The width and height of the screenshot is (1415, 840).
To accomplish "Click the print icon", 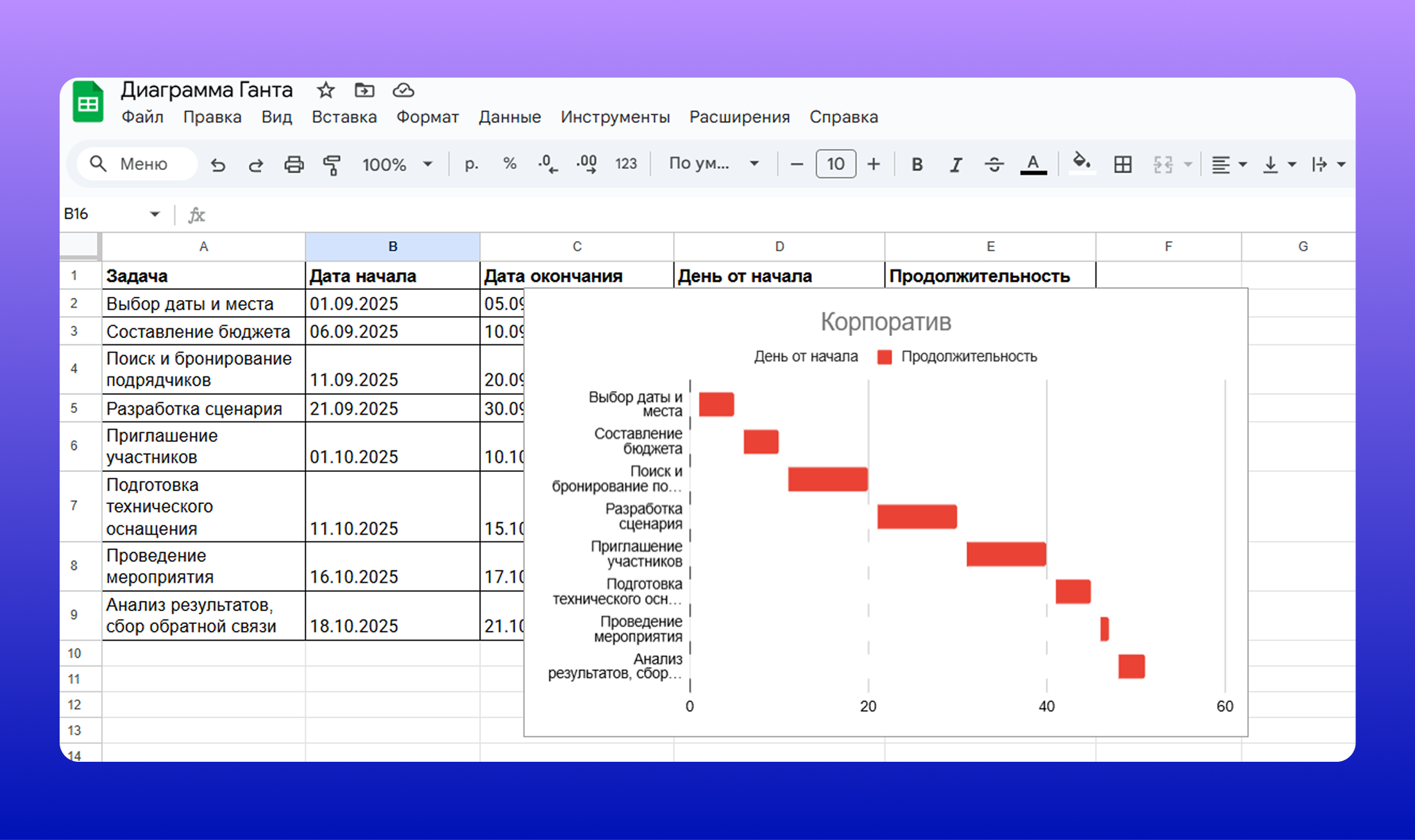I will (x=294, y=165).
